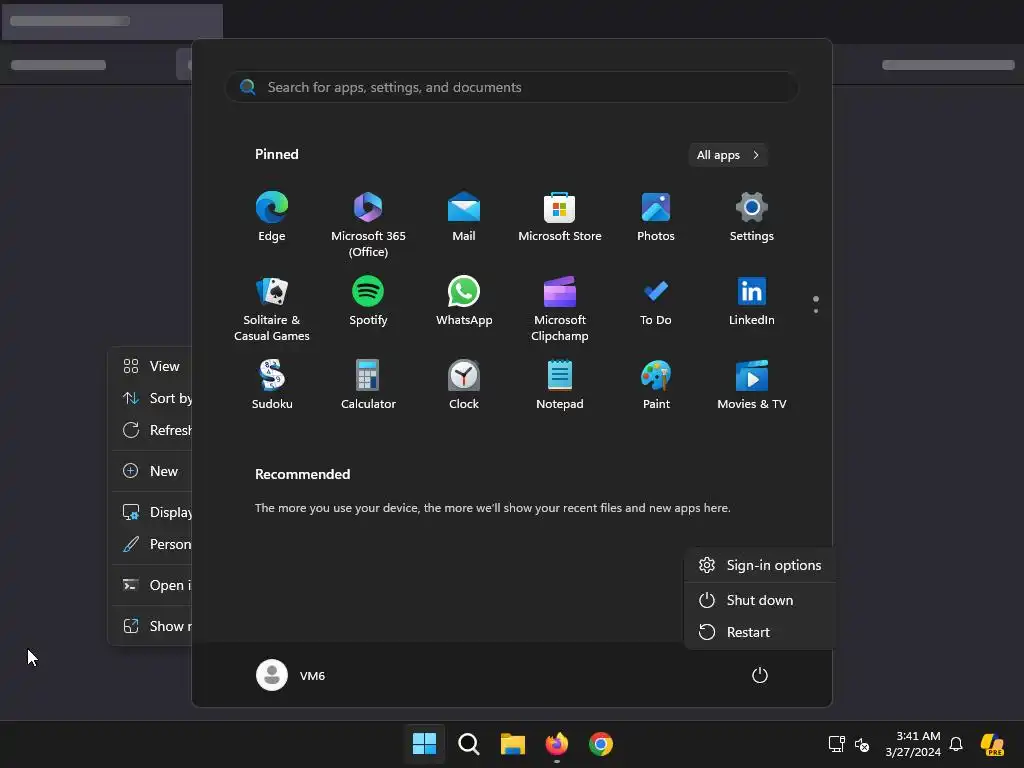Click the PRE badge icon in tray
This screenshot has height=768, width=1024.
pyautogui.click(x=992, y=744)
